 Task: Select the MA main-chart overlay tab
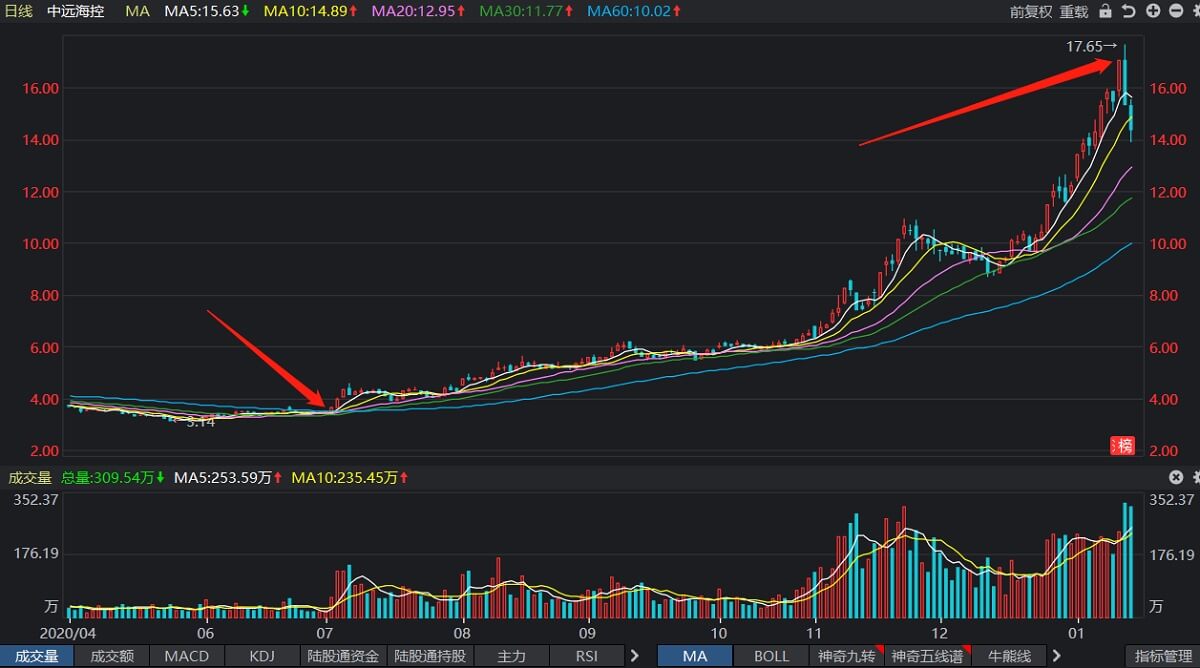coord(694,656)
